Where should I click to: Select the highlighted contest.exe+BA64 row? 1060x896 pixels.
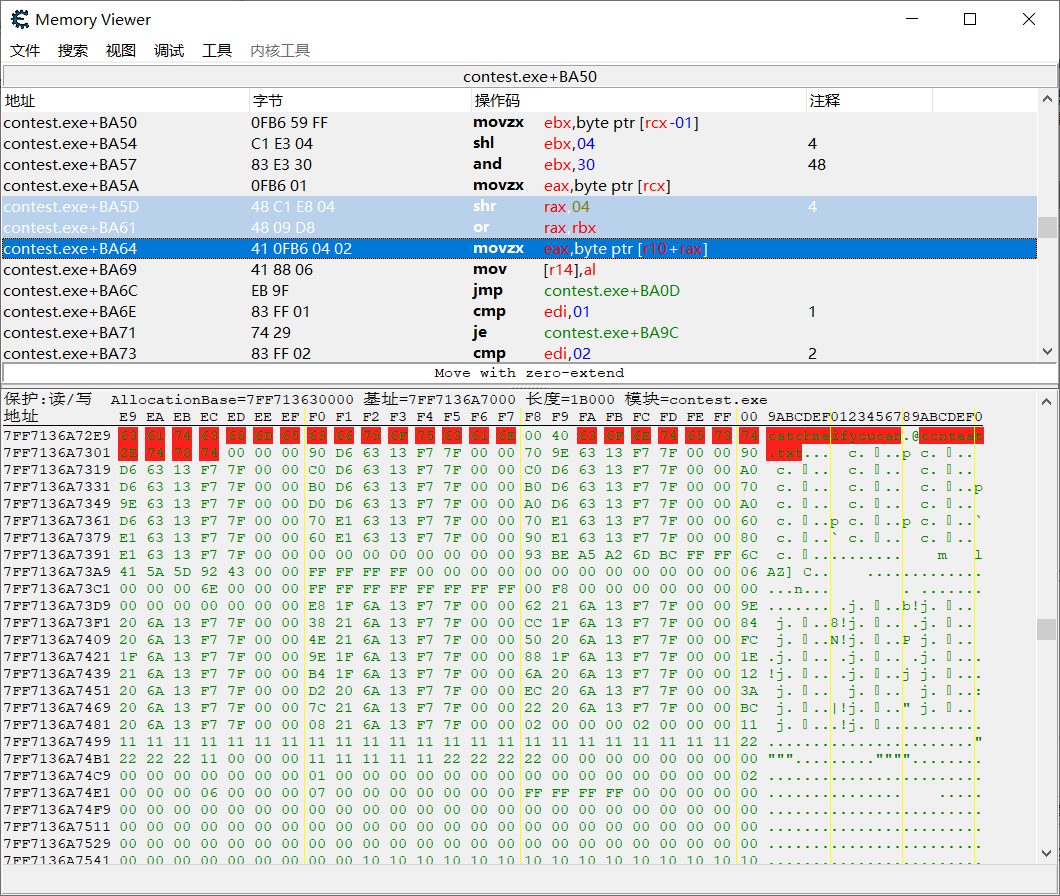pos(519,249)
